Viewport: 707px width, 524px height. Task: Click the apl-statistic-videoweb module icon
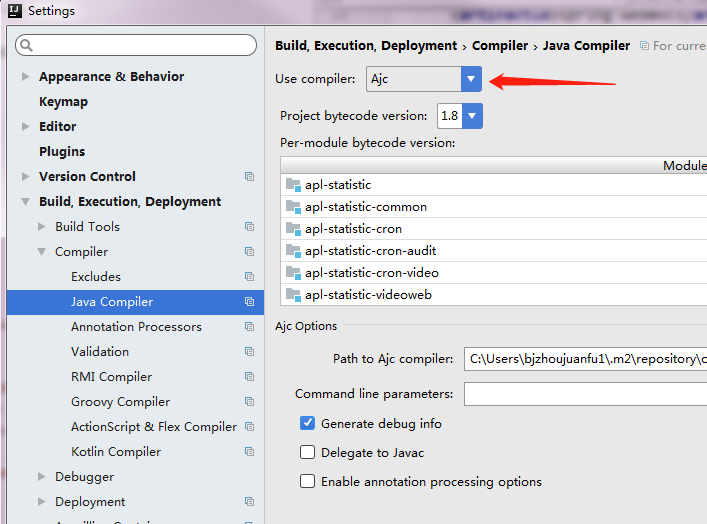(293, 295)
